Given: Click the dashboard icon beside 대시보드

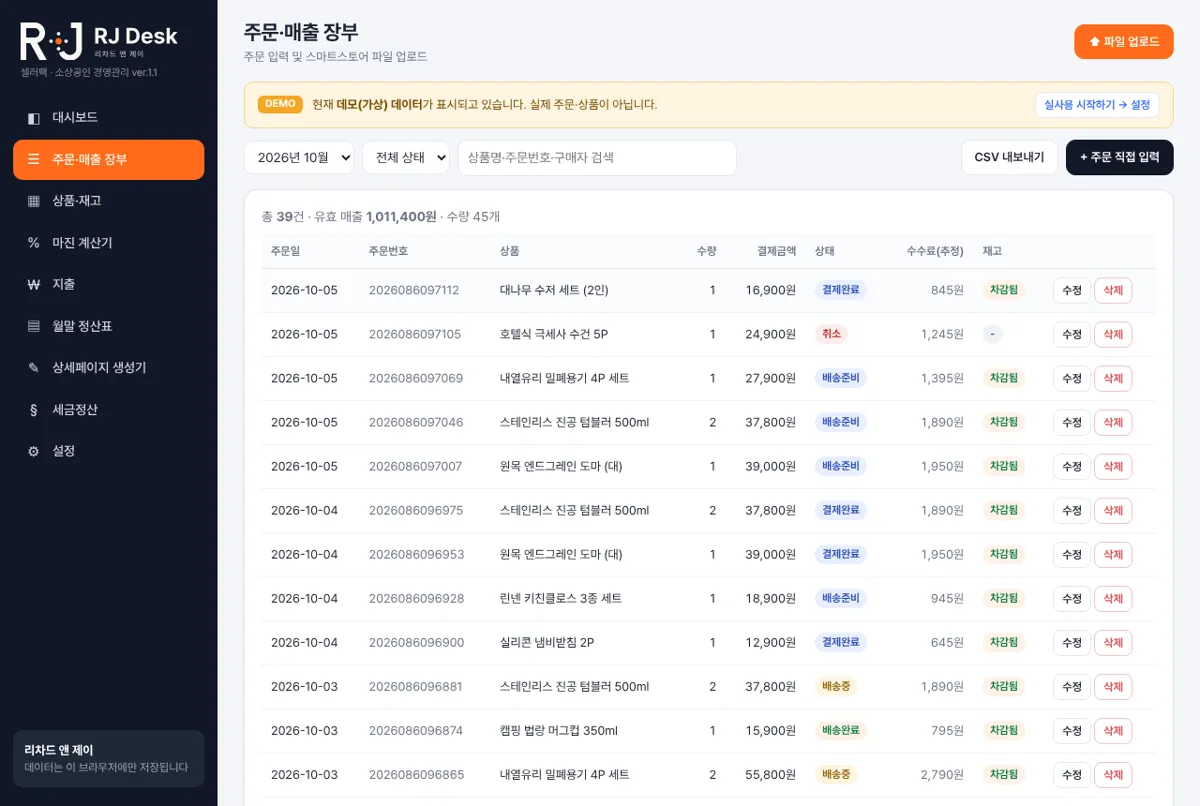Looking at the screenshot, I should click(34, 118).
